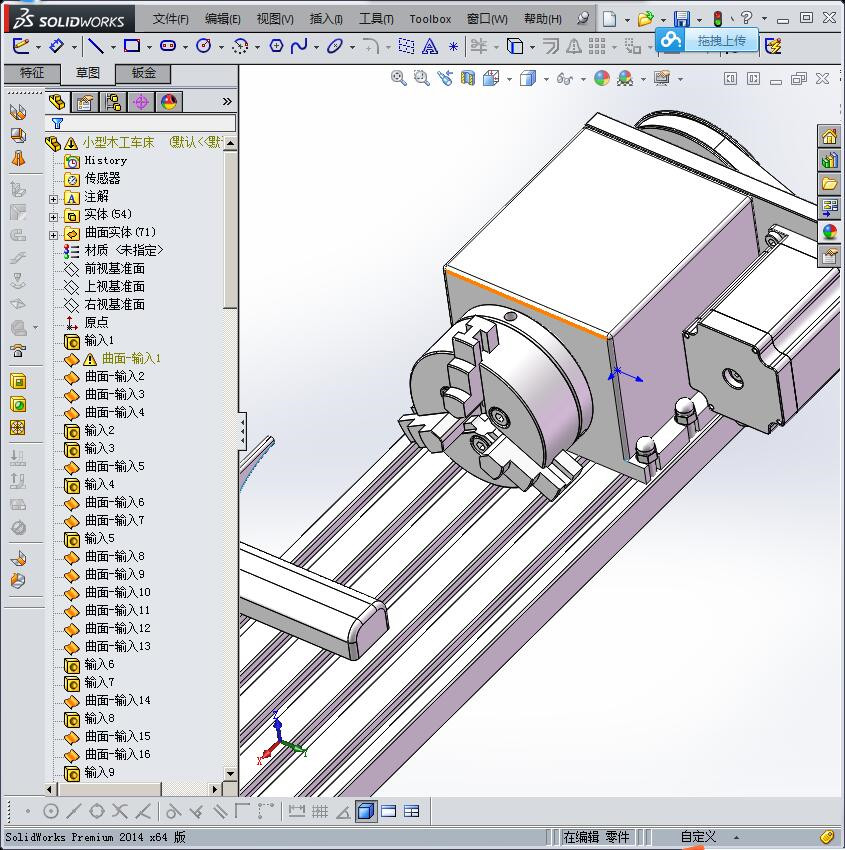This screenshot has width=845, height=850.
Task: Switch to the 特征 features tab
Action: tap(32, 73)
